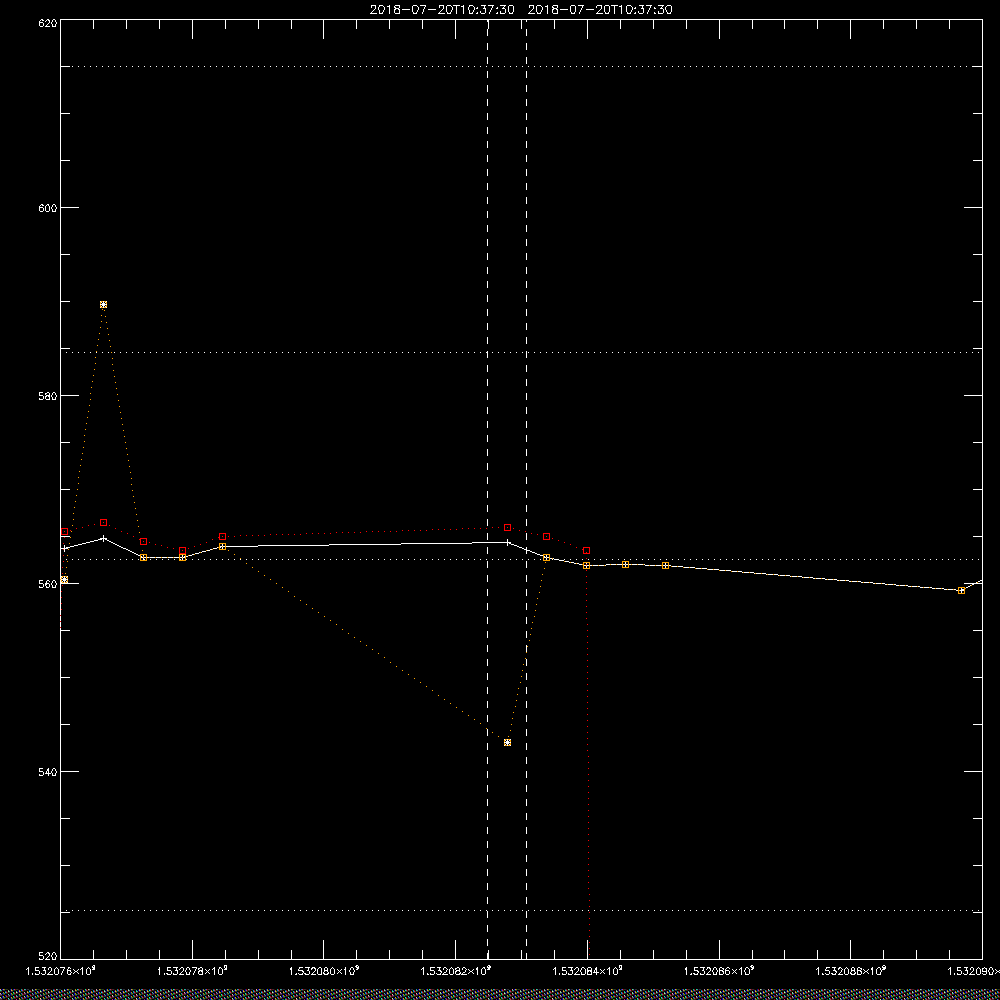Click the dotted horizontal line near 585
The width and height of the screenshot is (1000, 1000).
tap(521, 352)
